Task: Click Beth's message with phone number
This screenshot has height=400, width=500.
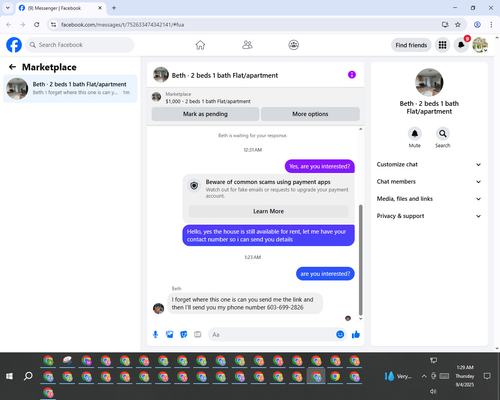Action: pos(245,303)
